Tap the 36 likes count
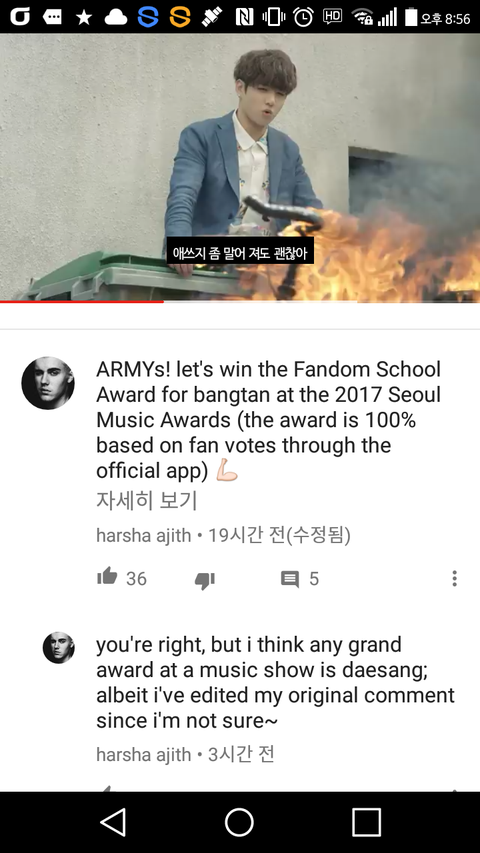 click(x=136, y=579)
